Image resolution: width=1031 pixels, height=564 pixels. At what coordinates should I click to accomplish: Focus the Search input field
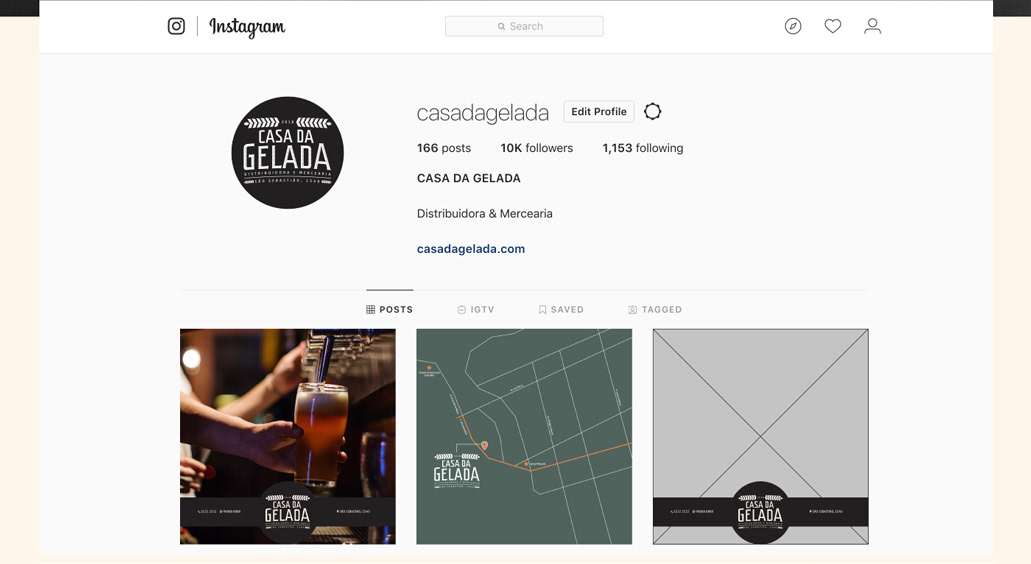point(524,26)
